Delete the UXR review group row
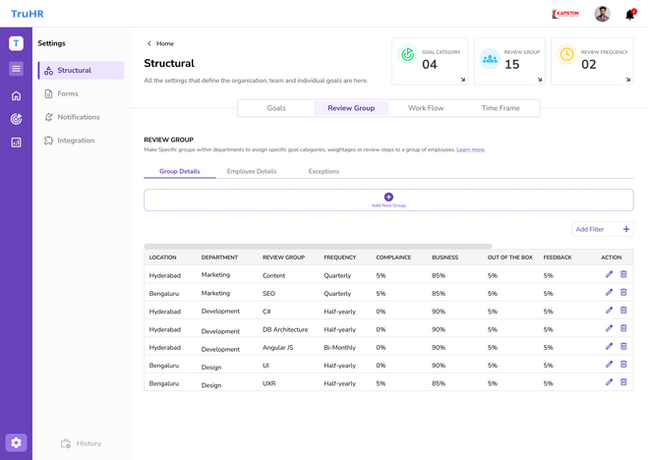Image resolution: width=648 pixels, height=460 pixels. pyautogui.click(x=624, y=382)
